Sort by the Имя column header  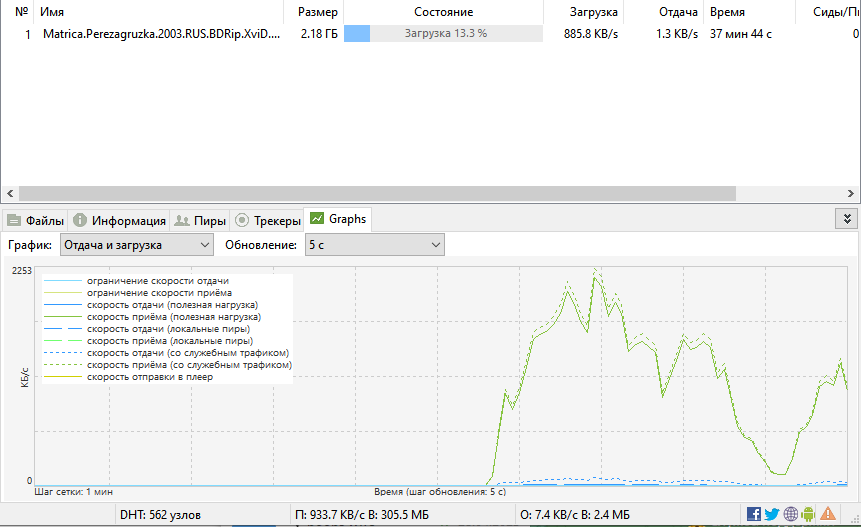[x=158, y=12]
